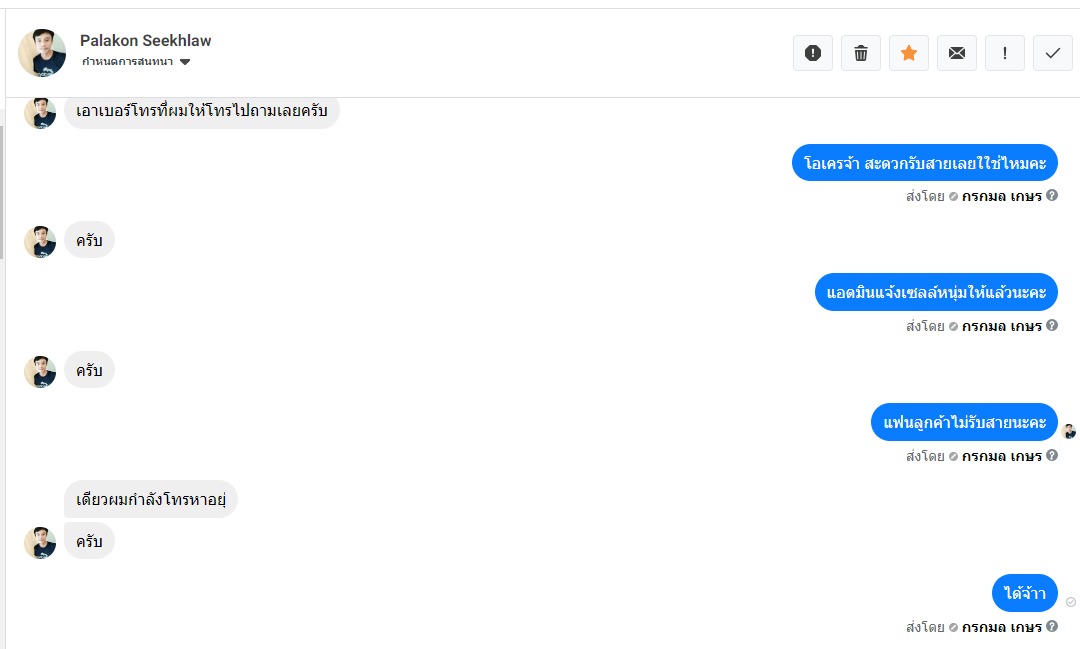1080x649 pixels.
Task: Toggle the orange follow-up star
Action: pyautogui.click(x=909, y=53)
